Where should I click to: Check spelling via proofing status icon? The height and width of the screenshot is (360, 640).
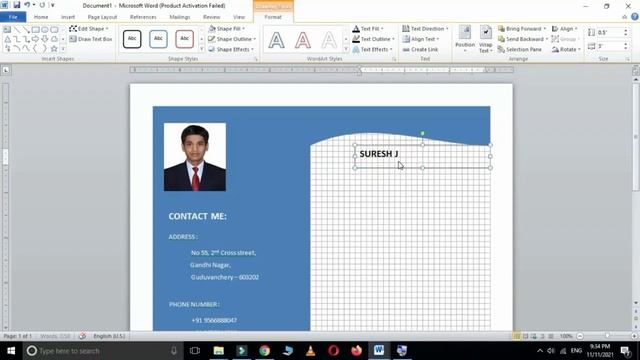coord(82,336)
